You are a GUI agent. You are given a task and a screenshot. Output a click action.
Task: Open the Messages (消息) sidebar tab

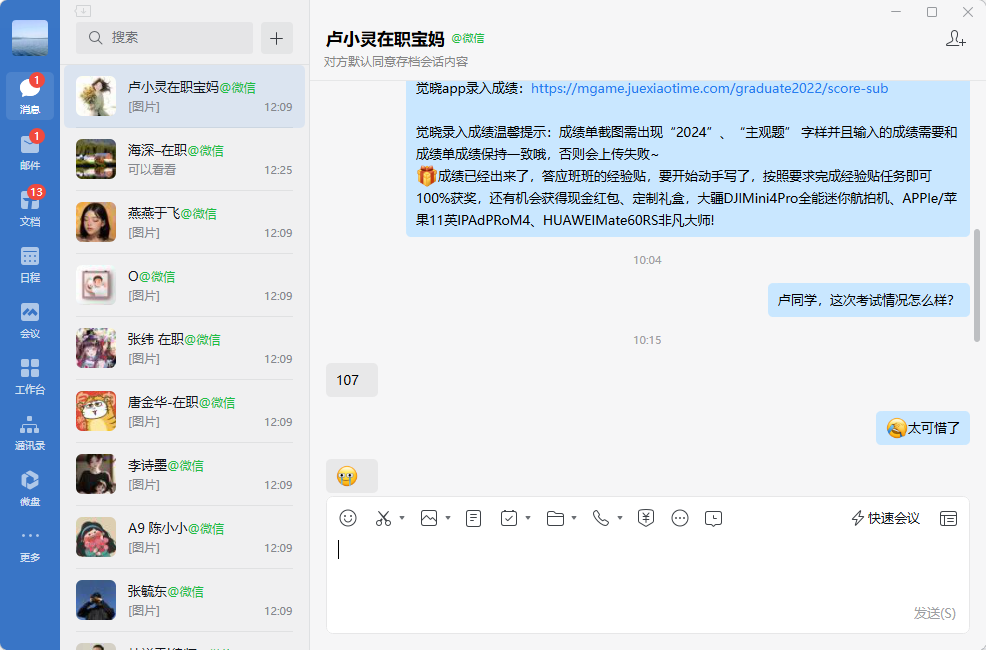[x=30, y=96]
